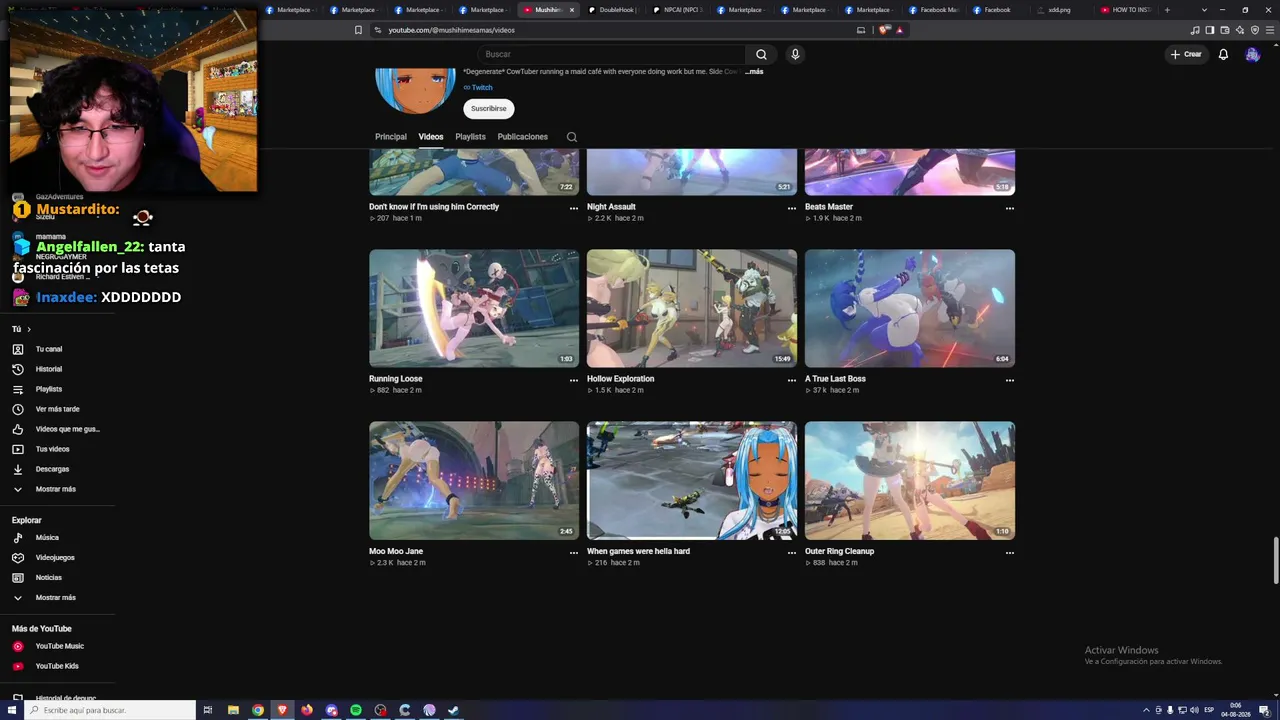Switch to the xdd.png browser tab
Screen dimensions: 1280x720
[1063, 10]
